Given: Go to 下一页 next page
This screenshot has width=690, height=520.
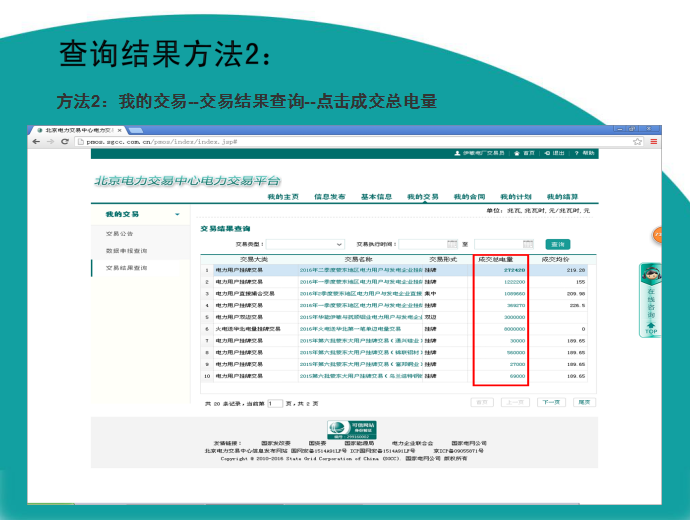Looking at the screenshot, I should [549, 402].
